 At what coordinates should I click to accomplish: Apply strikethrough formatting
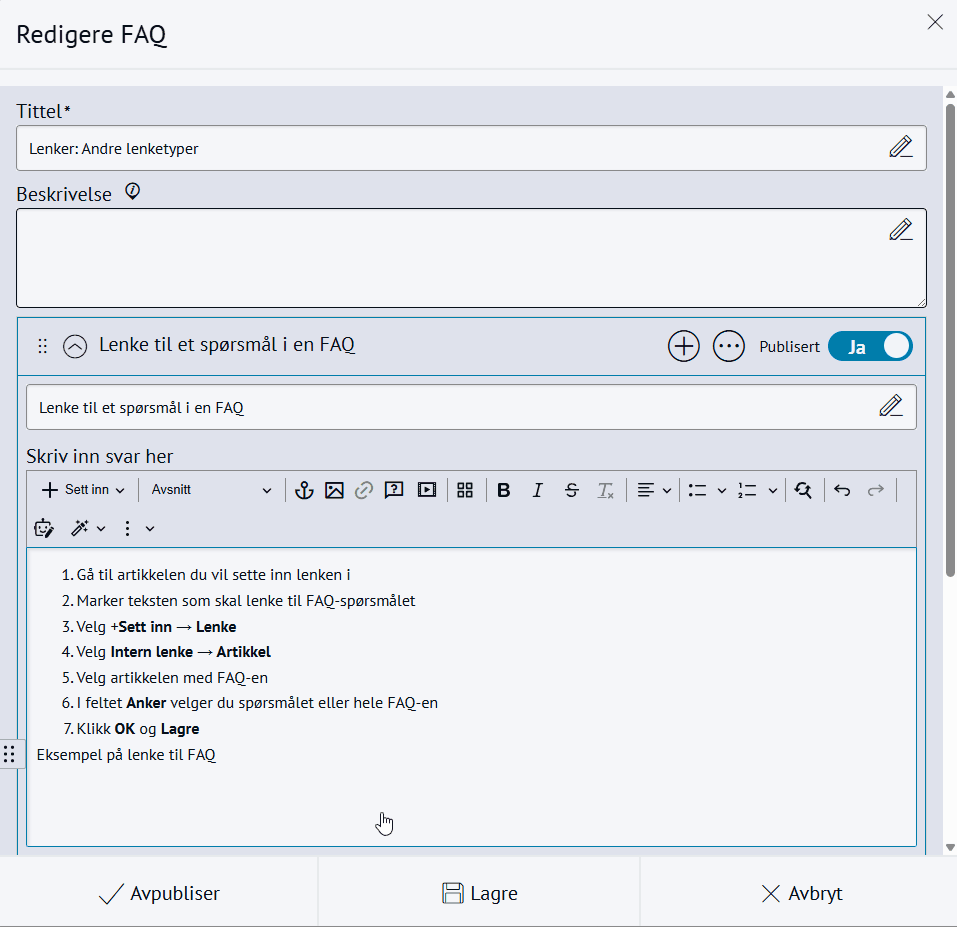point(571,490)
